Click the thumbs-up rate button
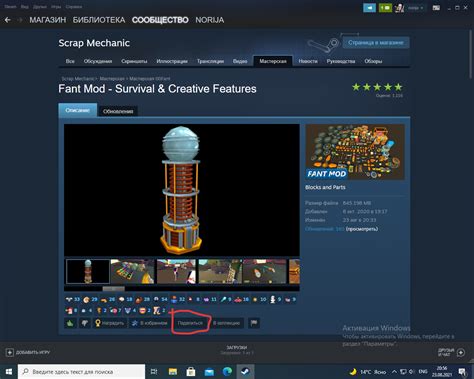The image size is (474, 379). pos(70,323)
